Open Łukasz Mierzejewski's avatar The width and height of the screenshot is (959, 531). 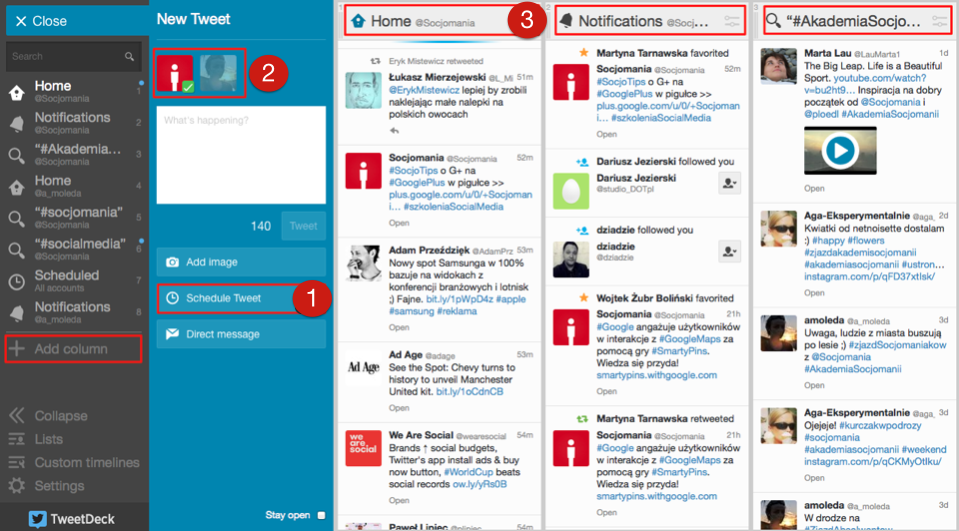pos(363,91)
